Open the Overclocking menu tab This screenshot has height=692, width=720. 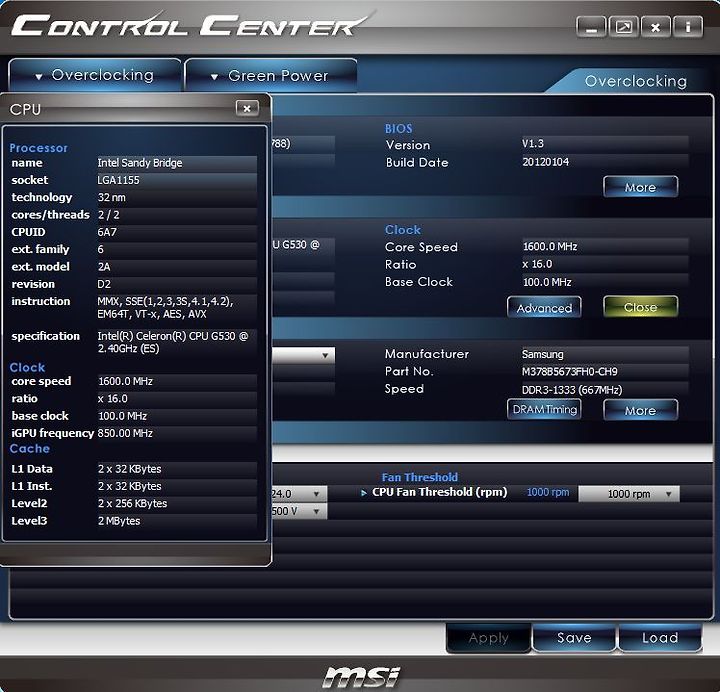tap(95, 75)
